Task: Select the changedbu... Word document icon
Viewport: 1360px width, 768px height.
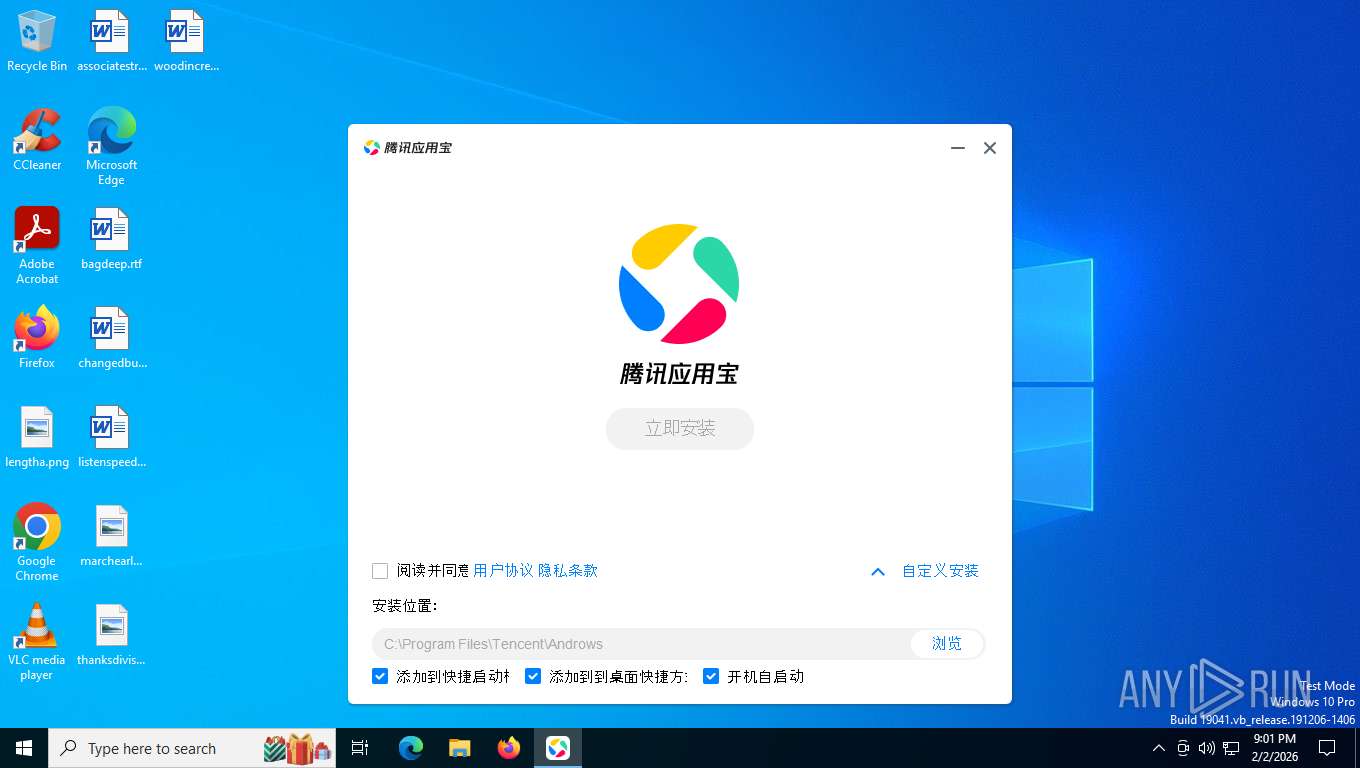Action: point(111,338)
